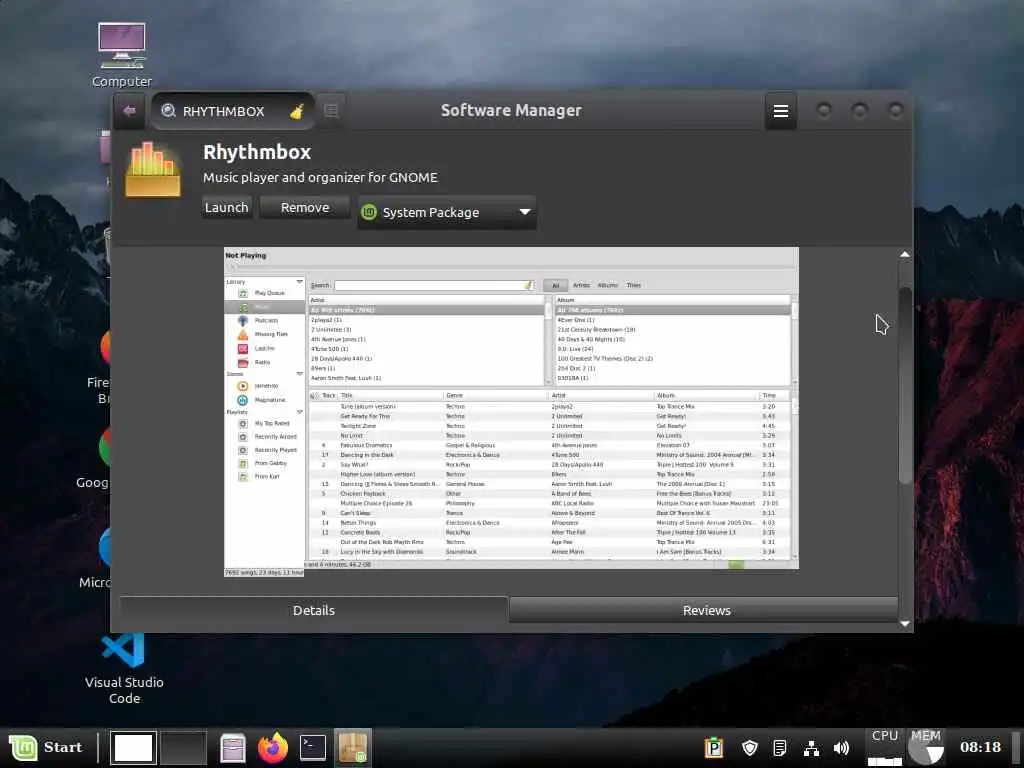Open the file manager from the taskbar
The height and width of the screenshot is (768, 1024).
click(232, 748)
